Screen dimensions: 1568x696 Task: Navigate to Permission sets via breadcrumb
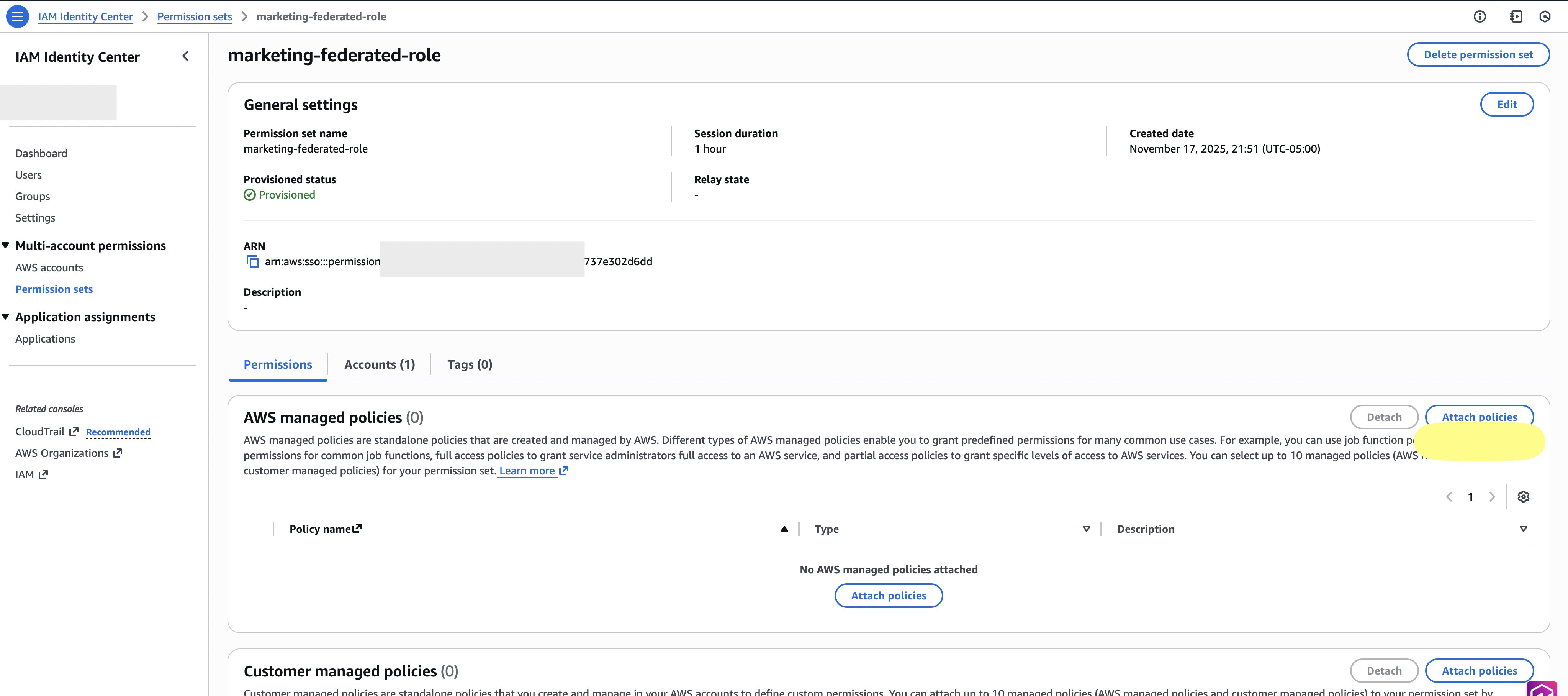[194, 16]
